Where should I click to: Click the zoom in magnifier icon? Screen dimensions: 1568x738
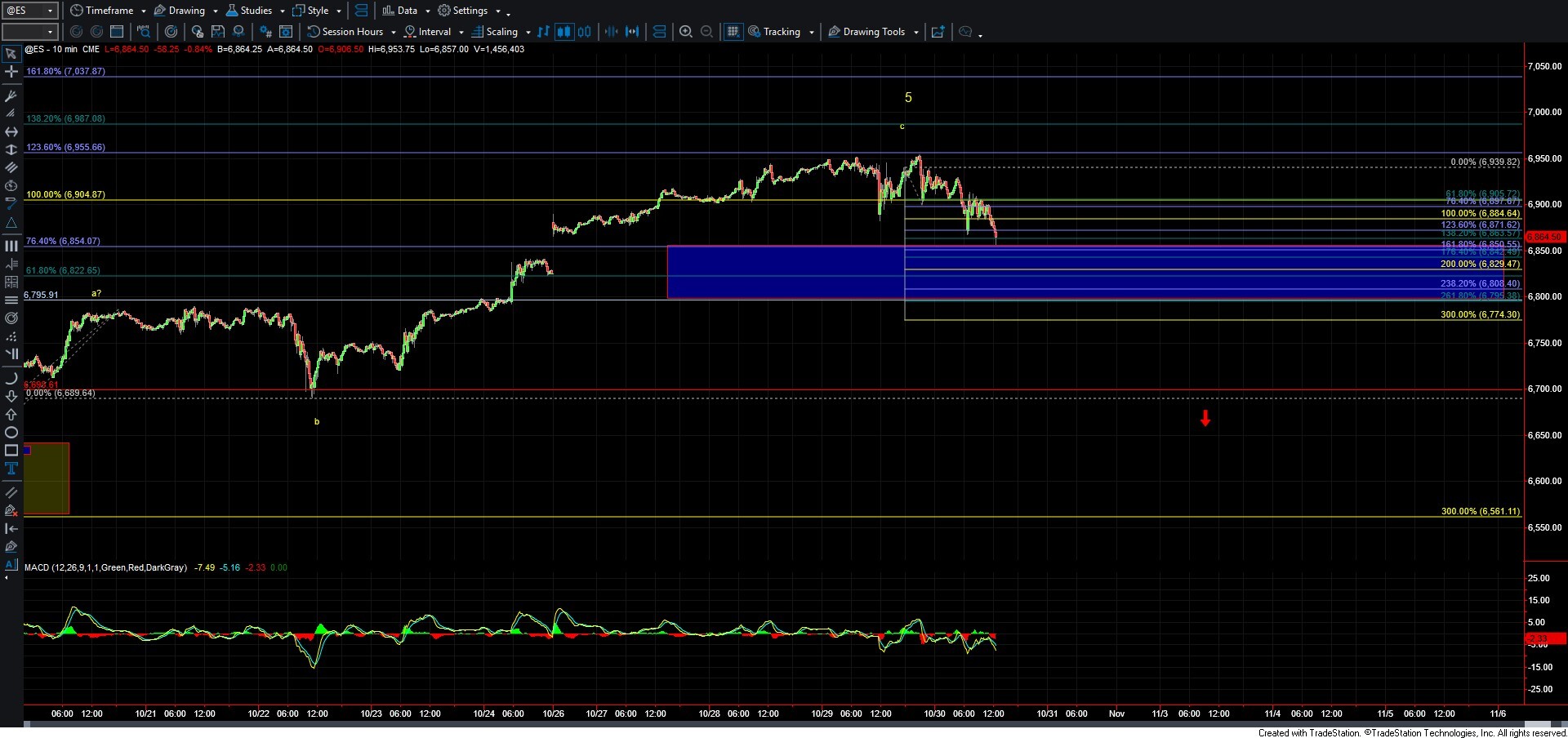[x=686, y=32]
